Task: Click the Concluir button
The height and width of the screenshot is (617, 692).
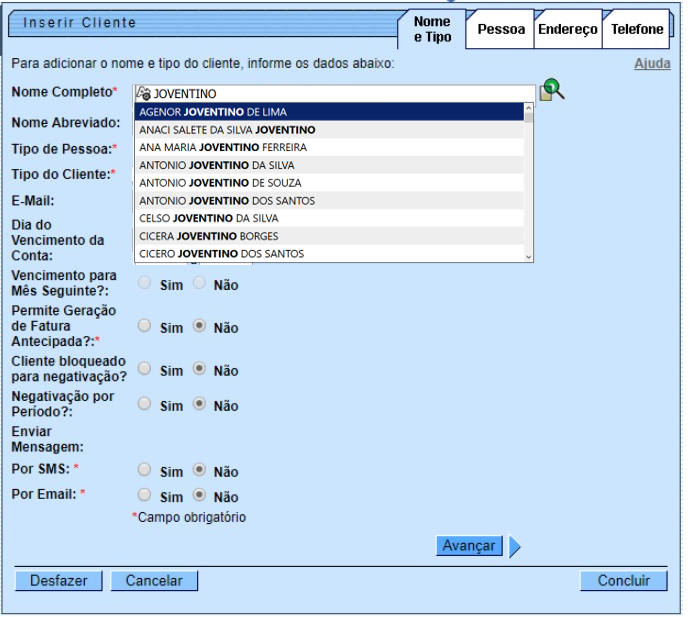Action: pyautogui.click(x=623, y=581)
